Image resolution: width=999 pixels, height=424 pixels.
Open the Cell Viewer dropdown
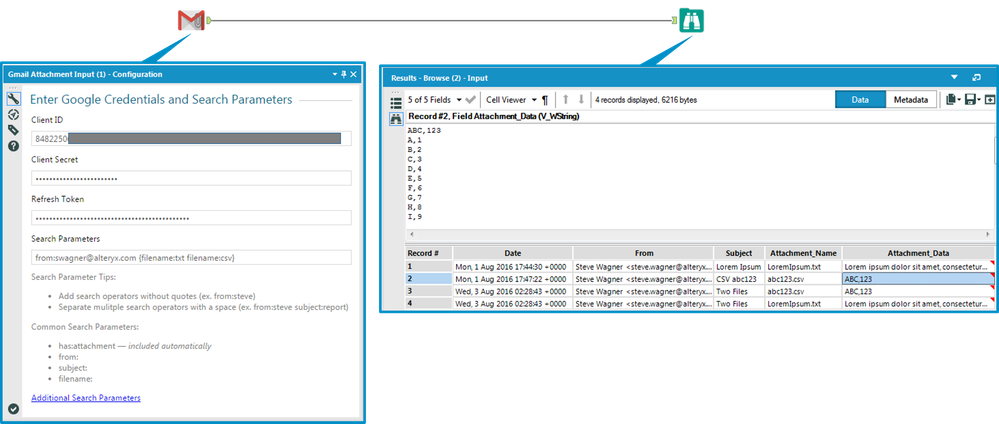tap(510, 100)
